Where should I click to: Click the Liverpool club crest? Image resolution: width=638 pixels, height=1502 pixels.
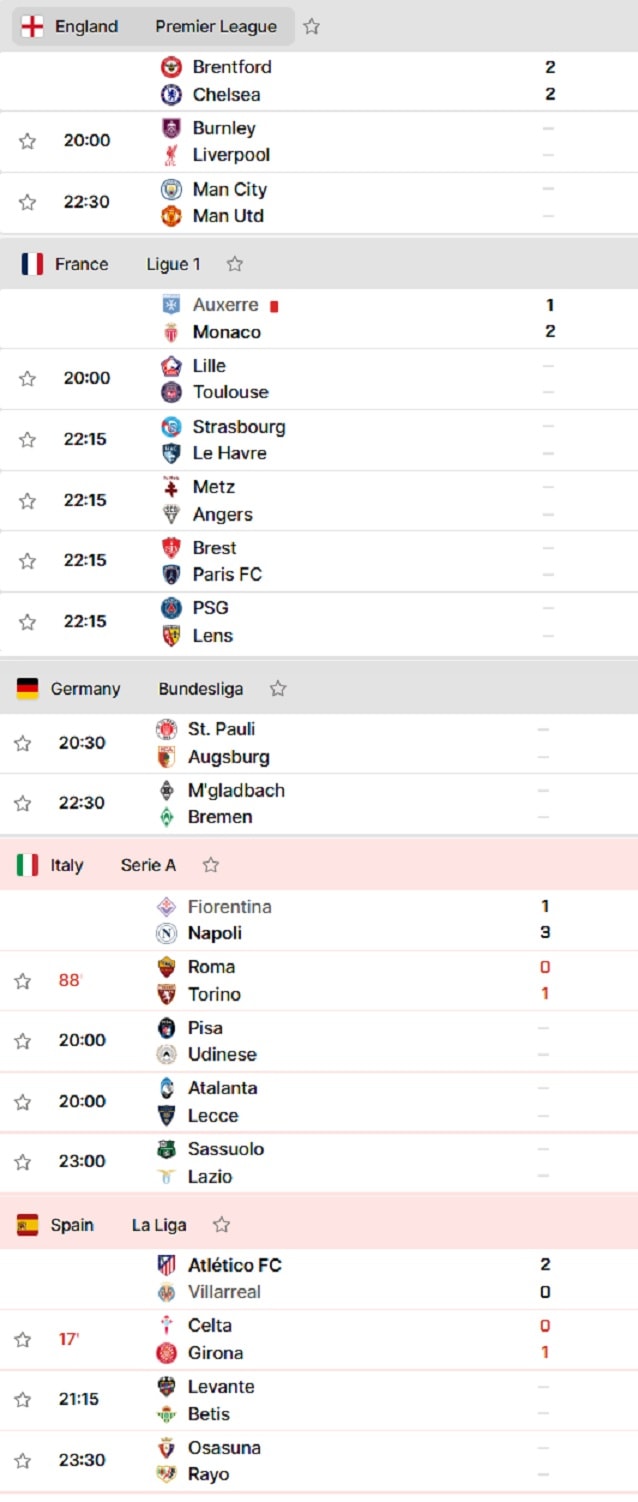[171, 155]
